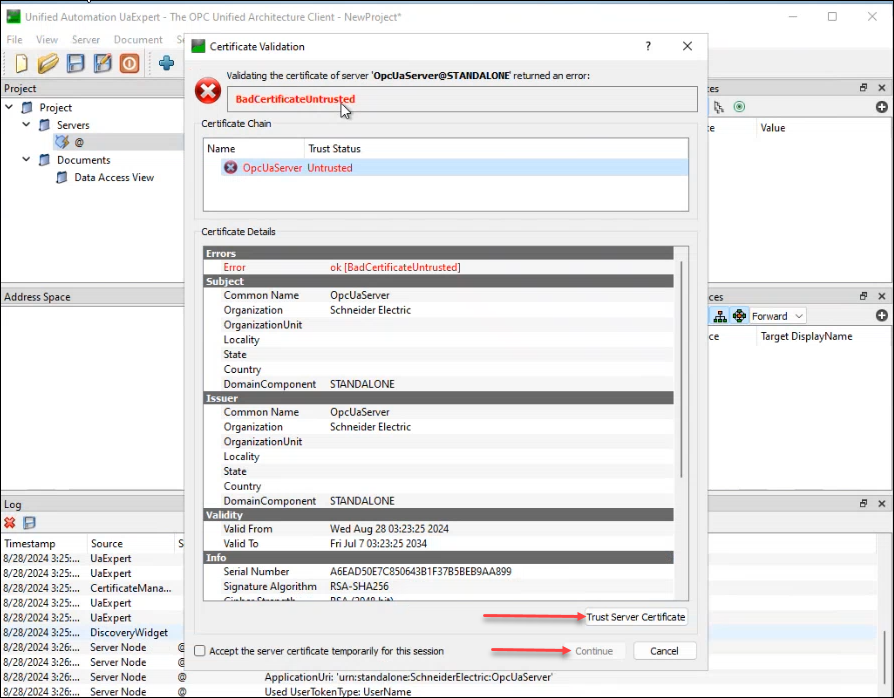Click the red error icon beside OpcUaServer in chain
This screenshot has height=698, width=894.
point(230,168)
